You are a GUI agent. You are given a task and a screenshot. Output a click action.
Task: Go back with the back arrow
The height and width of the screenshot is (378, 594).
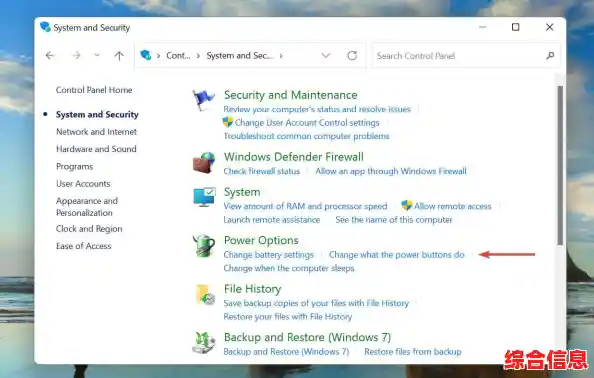coord(50,56)
